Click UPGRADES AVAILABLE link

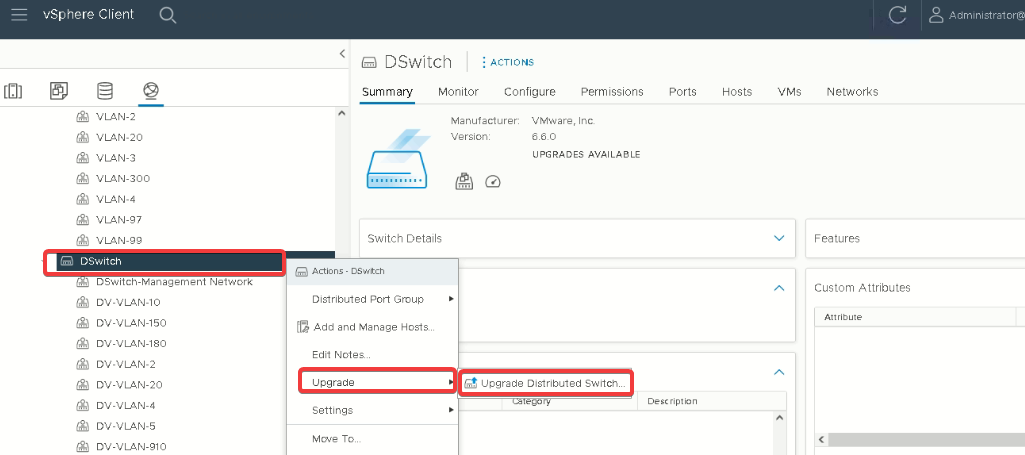coord(586,155)
